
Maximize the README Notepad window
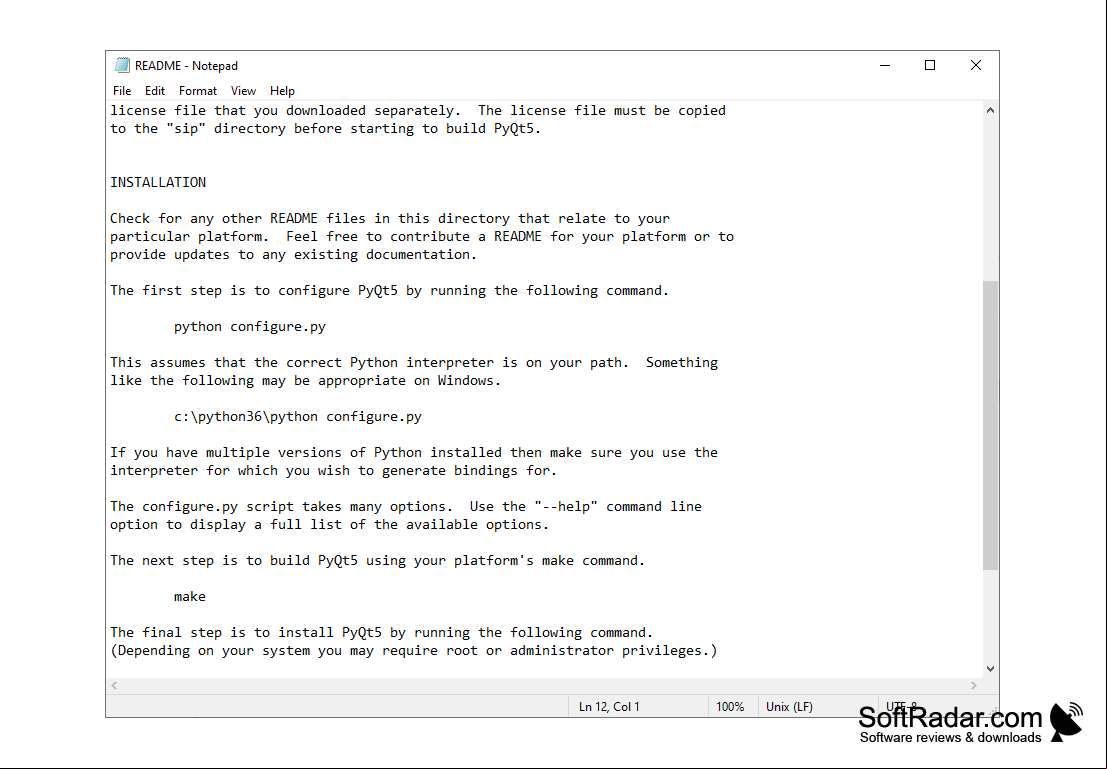coord(930,66)
